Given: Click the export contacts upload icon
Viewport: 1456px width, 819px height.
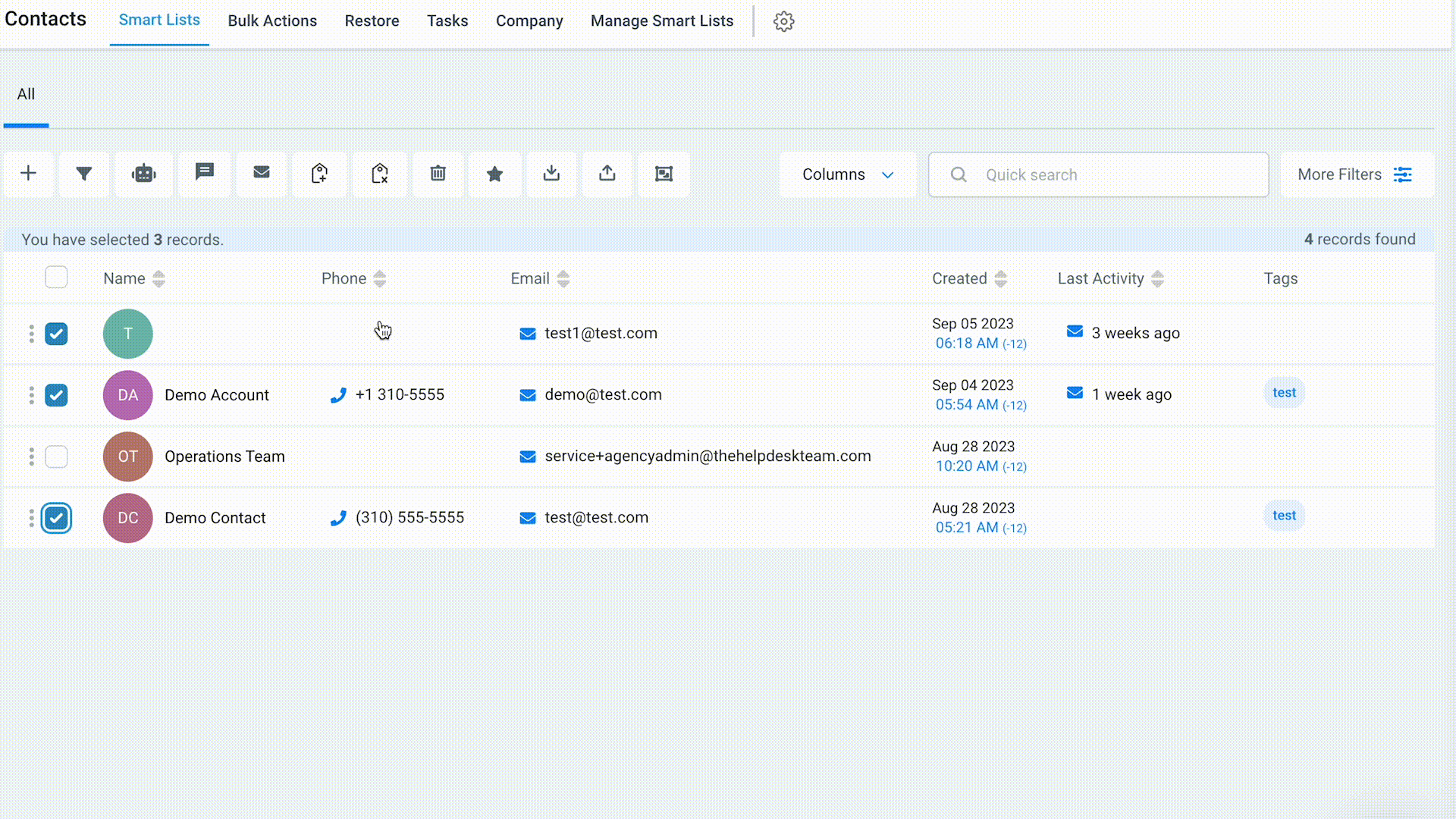Looking at the screenshot, I should [607, 174].
